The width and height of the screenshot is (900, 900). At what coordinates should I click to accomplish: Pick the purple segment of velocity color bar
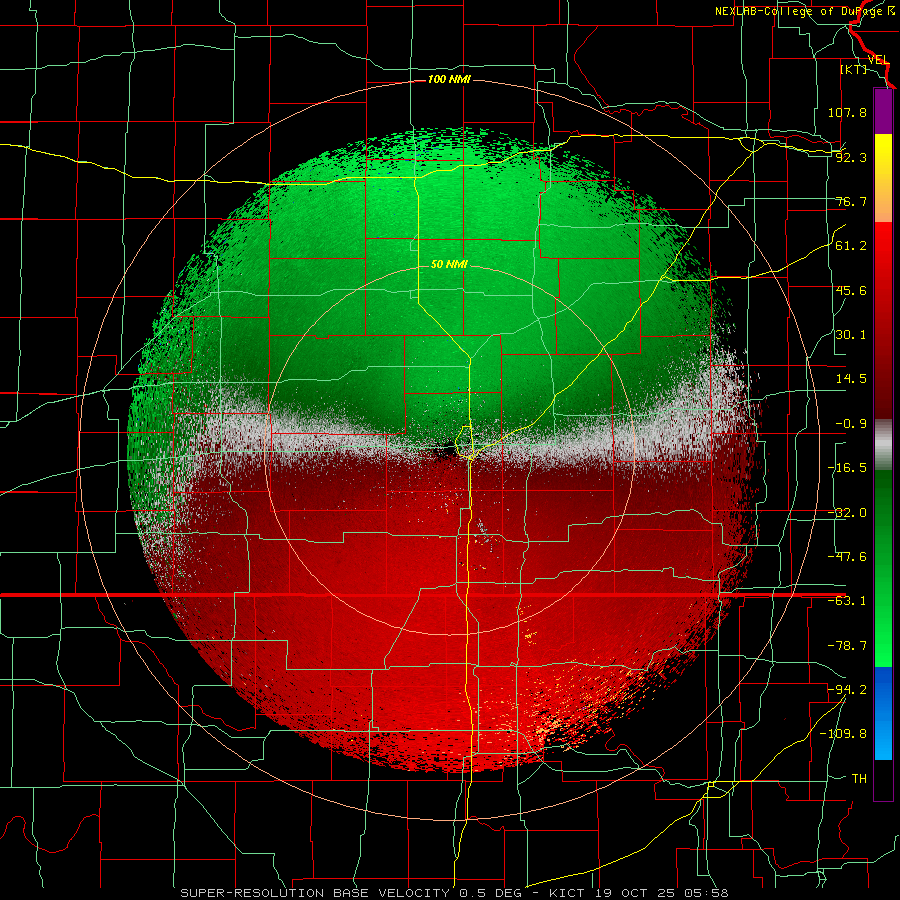click(x=883, y=111)
